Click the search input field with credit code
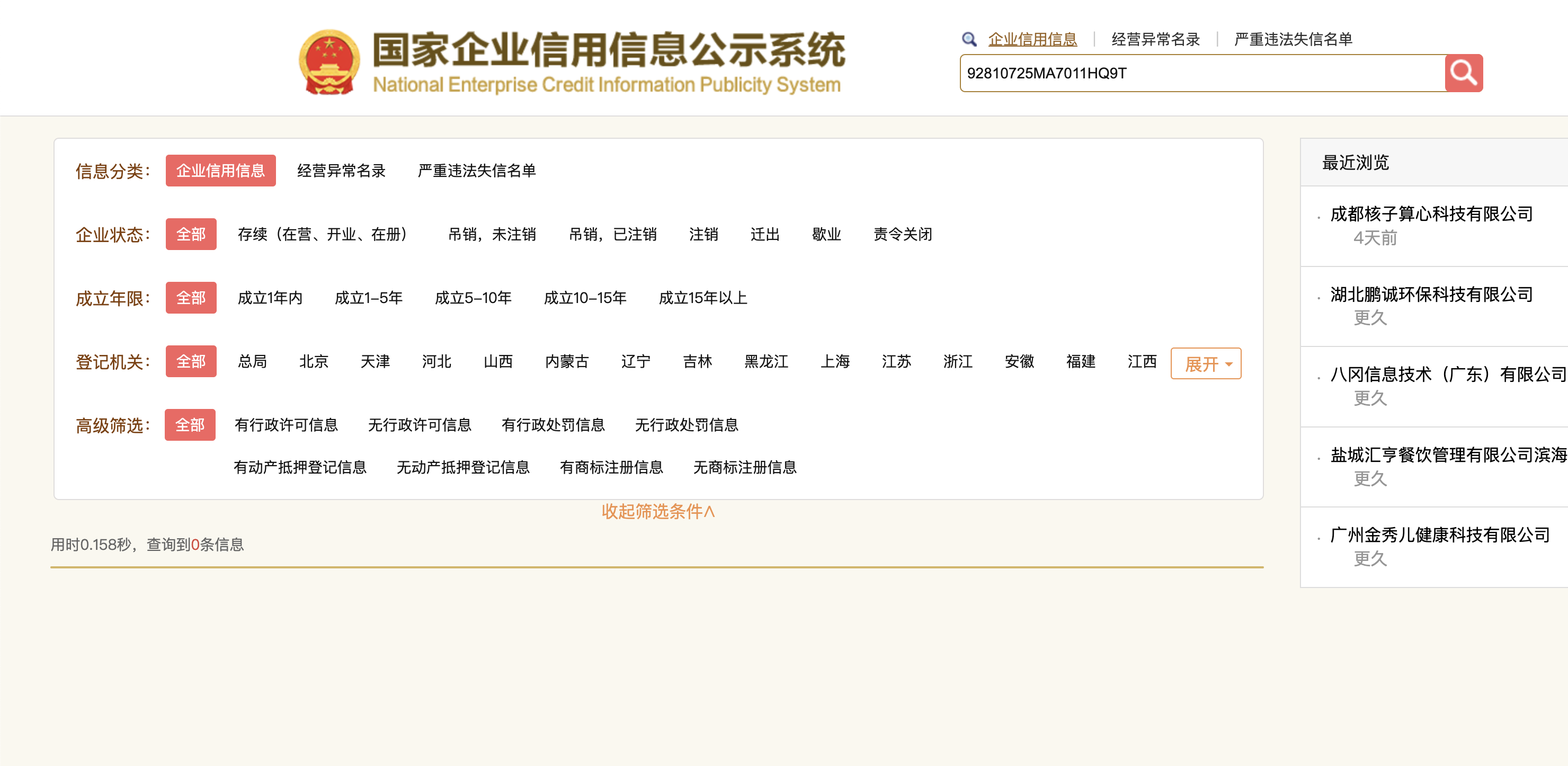 click(1202, 73)
